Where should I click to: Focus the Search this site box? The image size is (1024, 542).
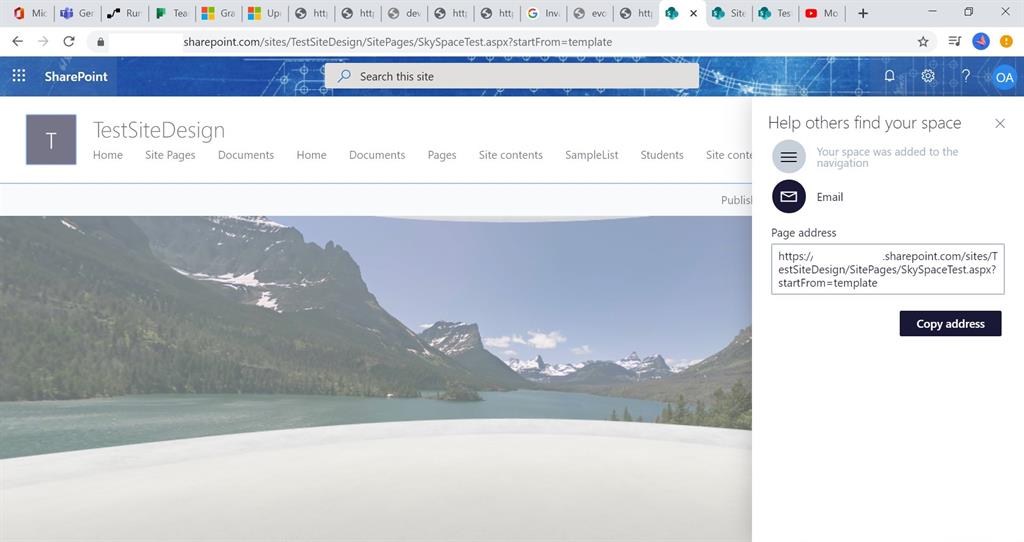click(511, 76)
